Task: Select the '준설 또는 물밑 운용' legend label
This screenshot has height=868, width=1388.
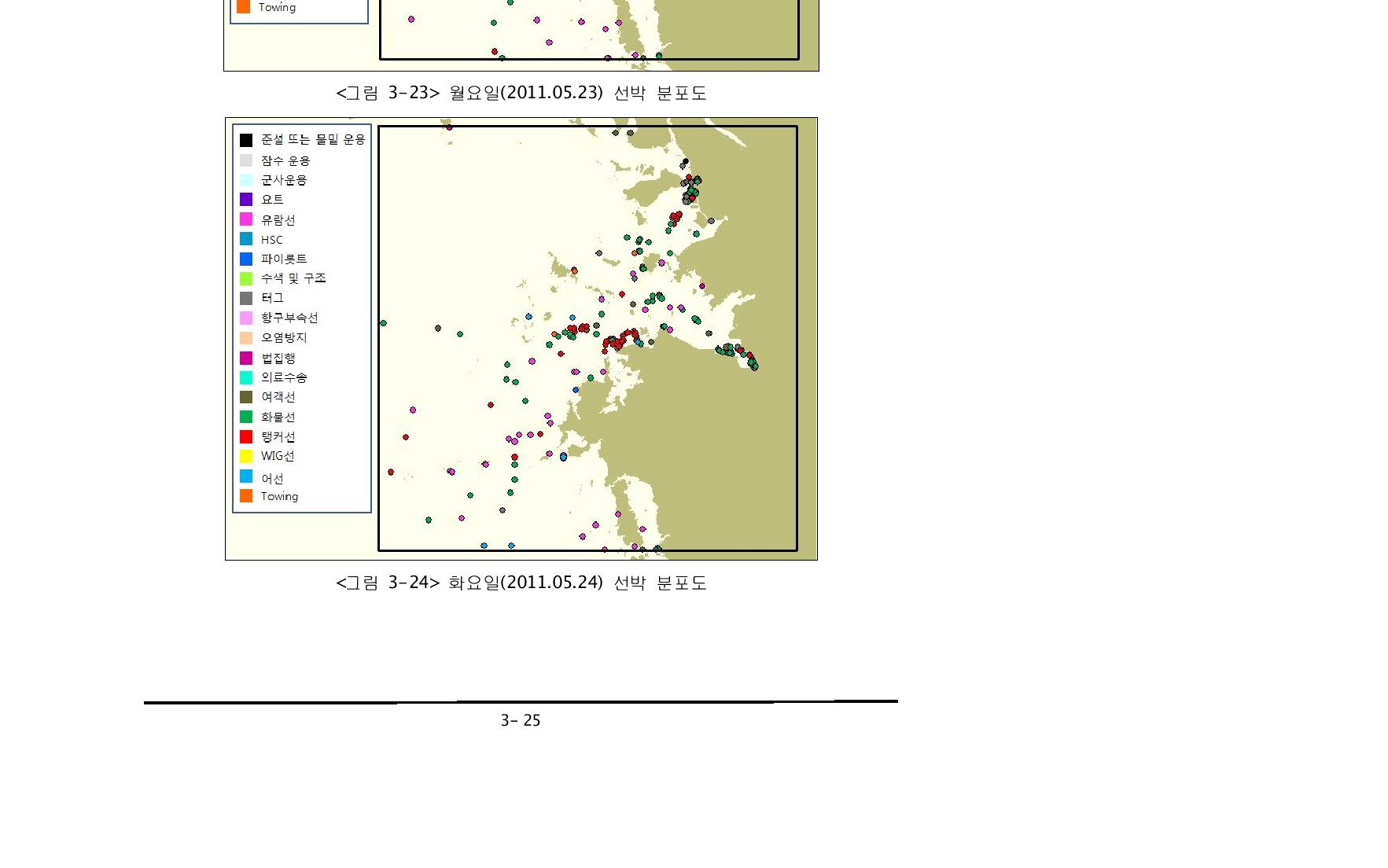Action: pyautogui.click(x=313, y=139)
